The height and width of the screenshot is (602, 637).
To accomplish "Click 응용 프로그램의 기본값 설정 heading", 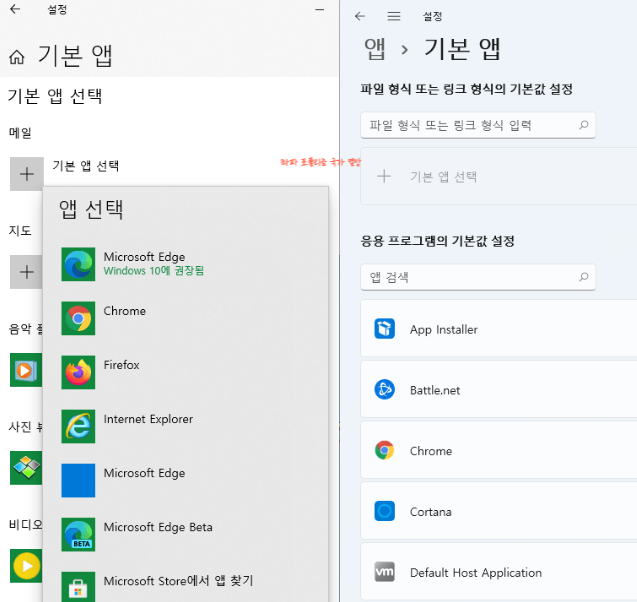I will coord(437,241).
